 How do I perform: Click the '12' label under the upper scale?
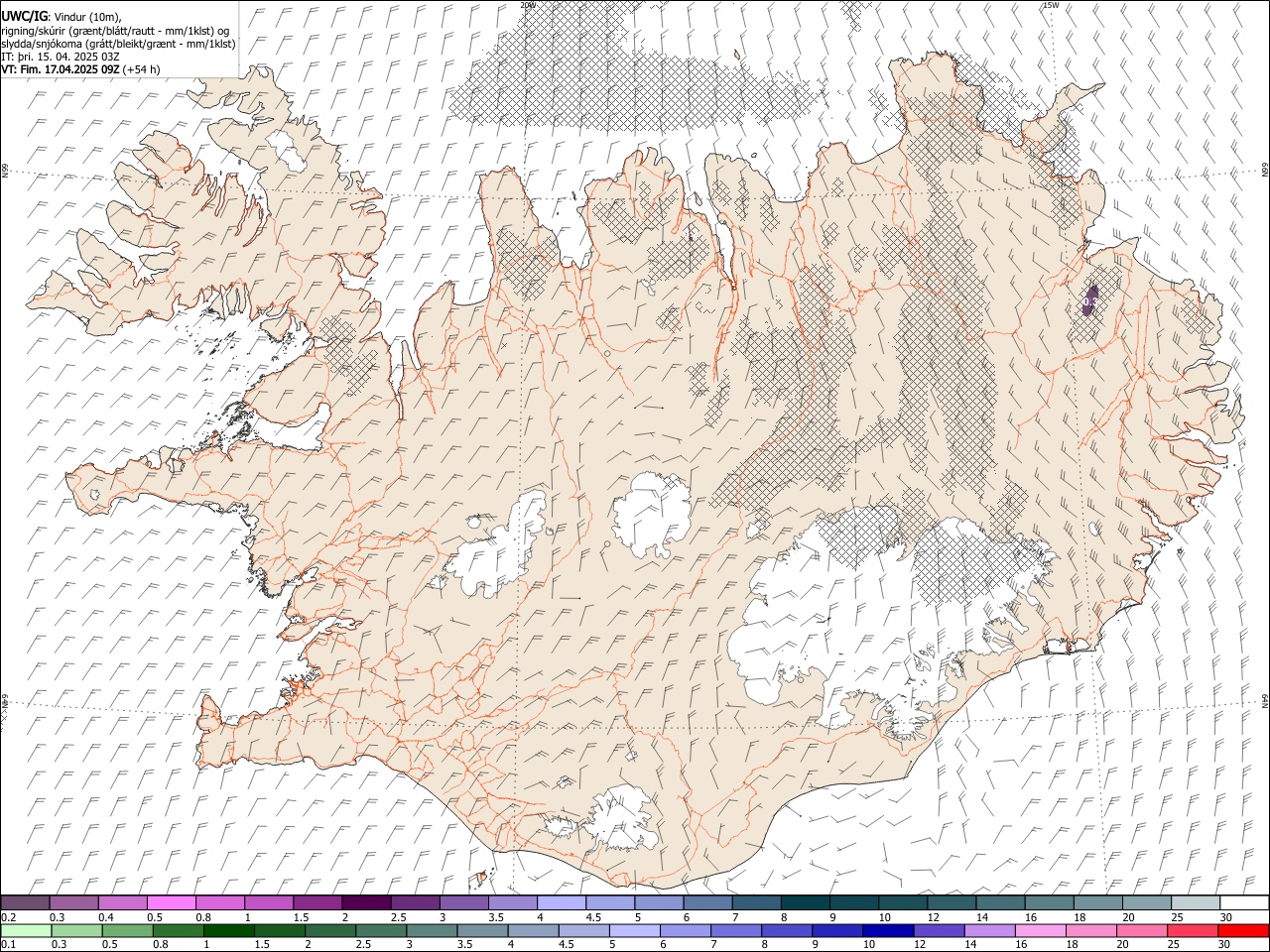click(x=933, y=917)
